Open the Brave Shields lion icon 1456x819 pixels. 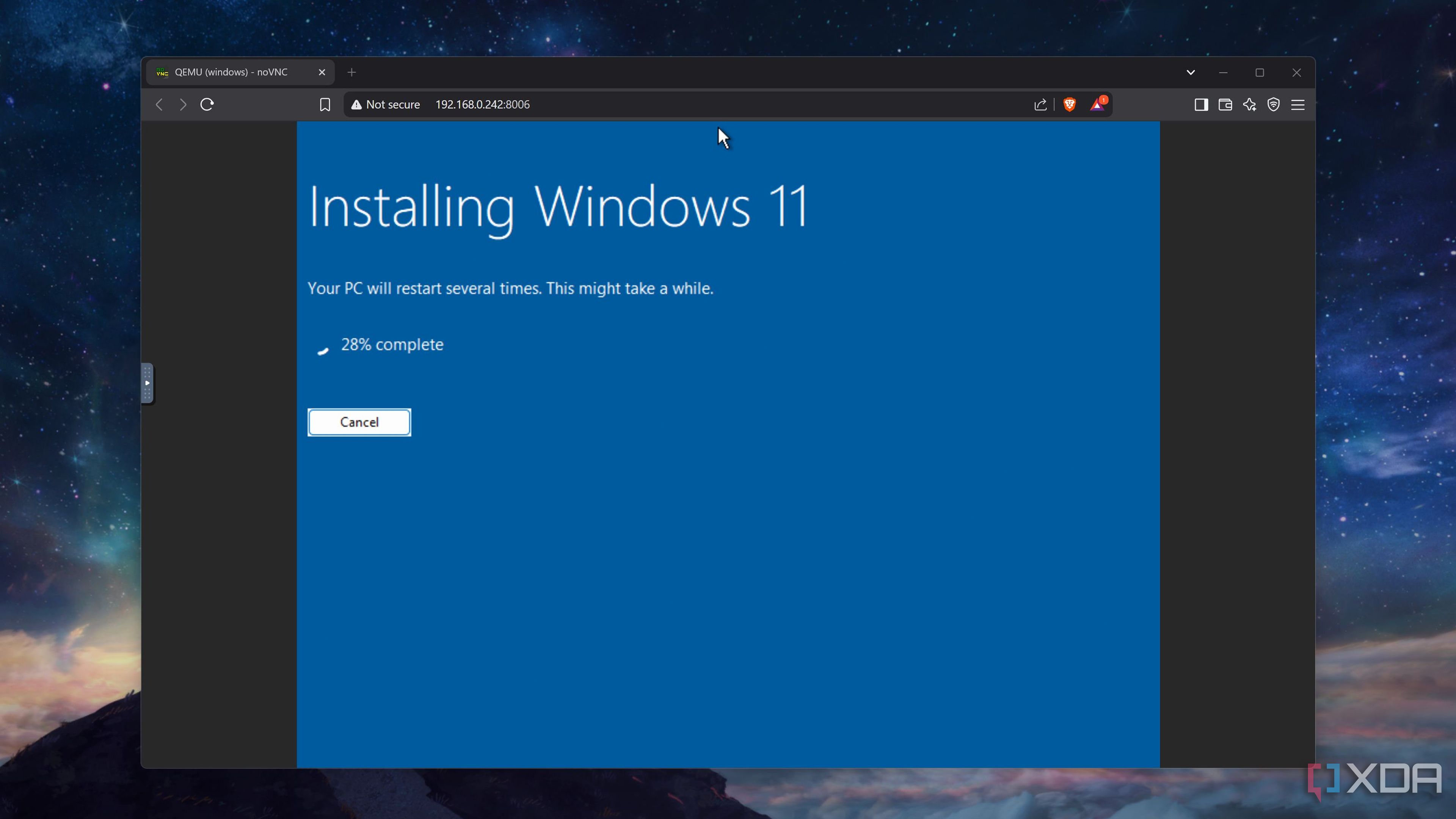(1069, 105)
